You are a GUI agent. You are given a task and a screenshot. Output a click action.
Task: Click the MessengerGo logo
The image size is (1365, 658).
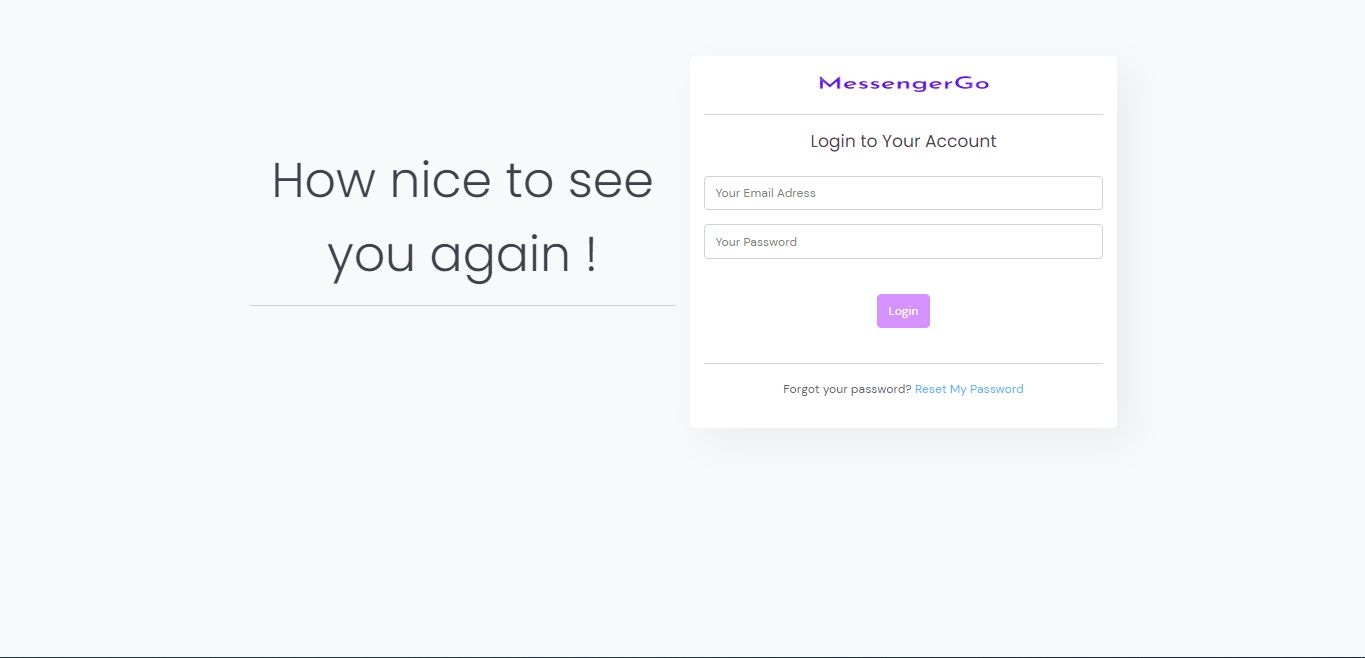click(x=903, y=84)
